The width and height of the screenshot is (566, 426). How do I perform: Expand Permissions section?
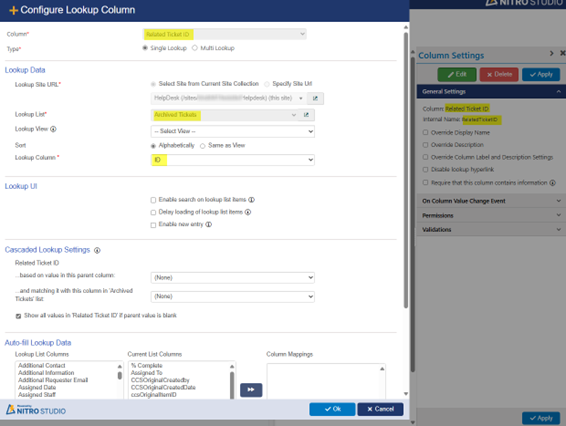point(491,216)
